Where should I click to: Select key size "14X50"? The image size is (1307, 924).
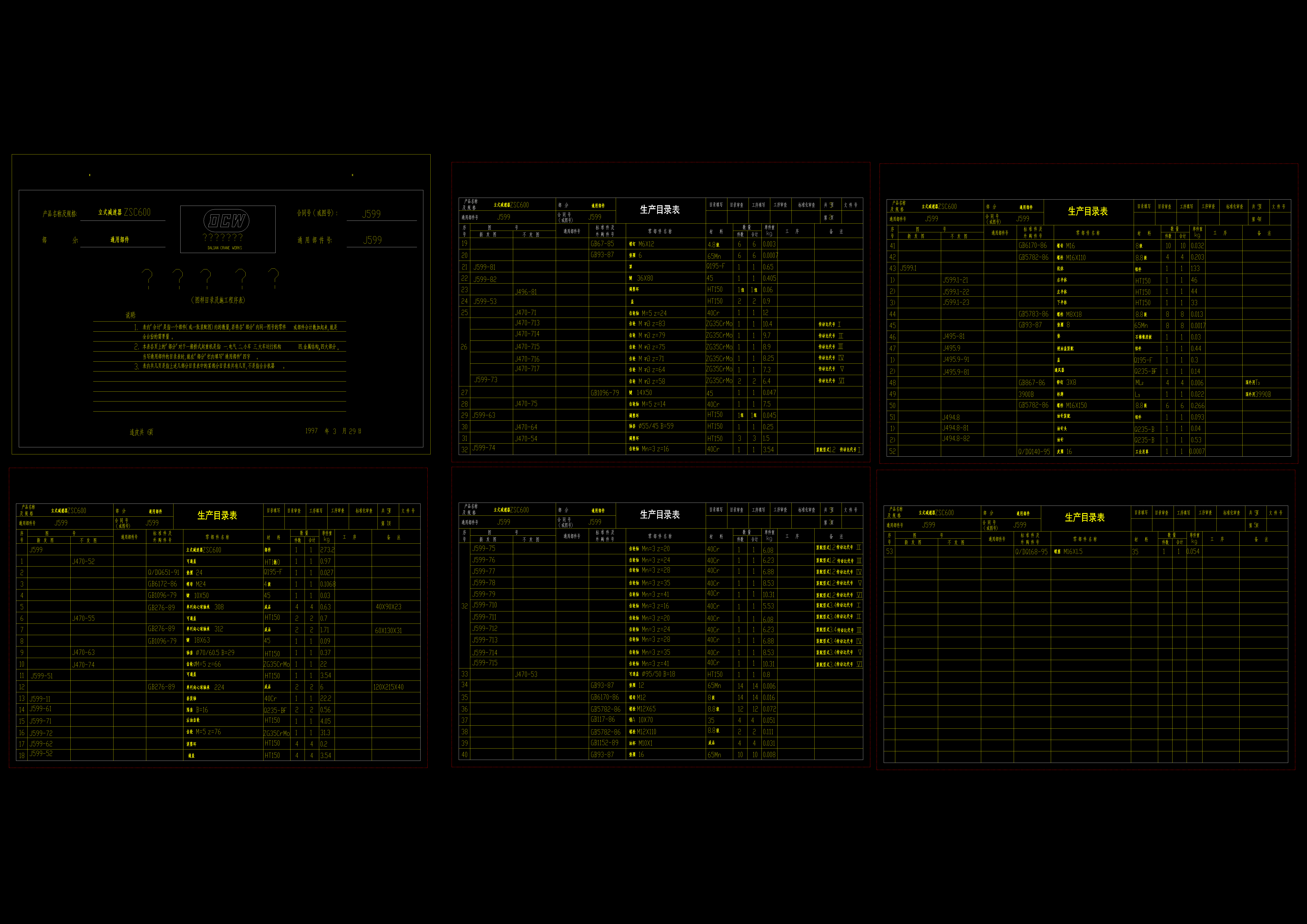[x=644, y=393]
